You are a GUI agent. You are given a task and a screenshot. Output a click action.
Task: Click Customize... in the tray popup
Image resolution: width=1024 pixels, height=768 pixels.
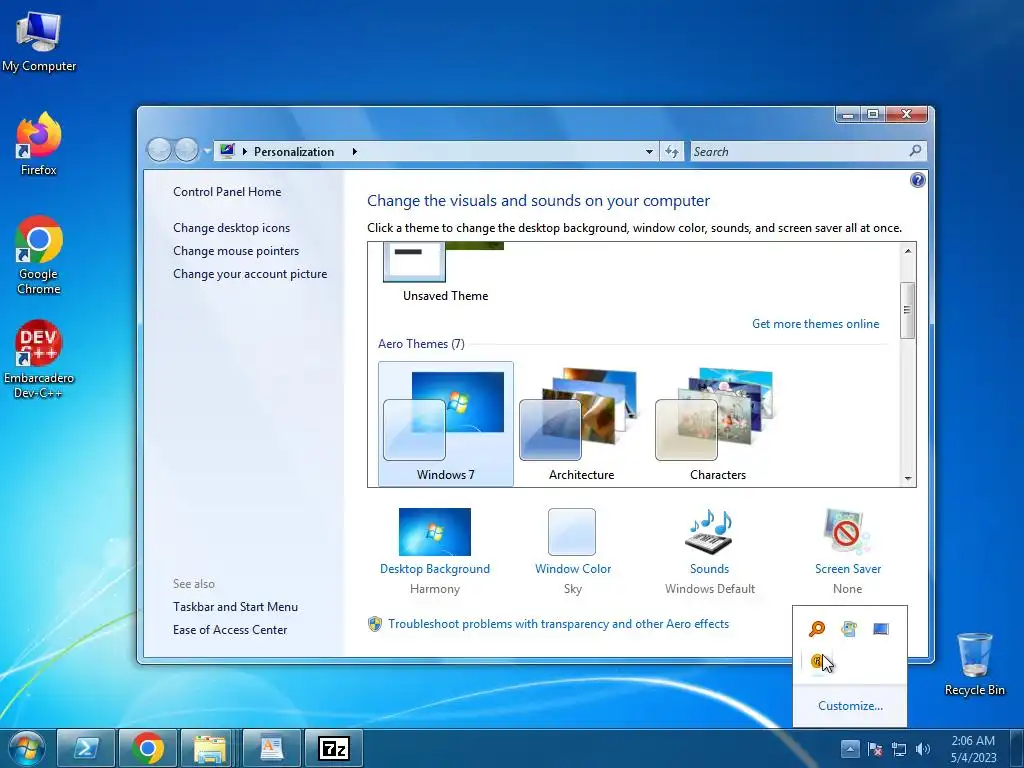point(850,705)
